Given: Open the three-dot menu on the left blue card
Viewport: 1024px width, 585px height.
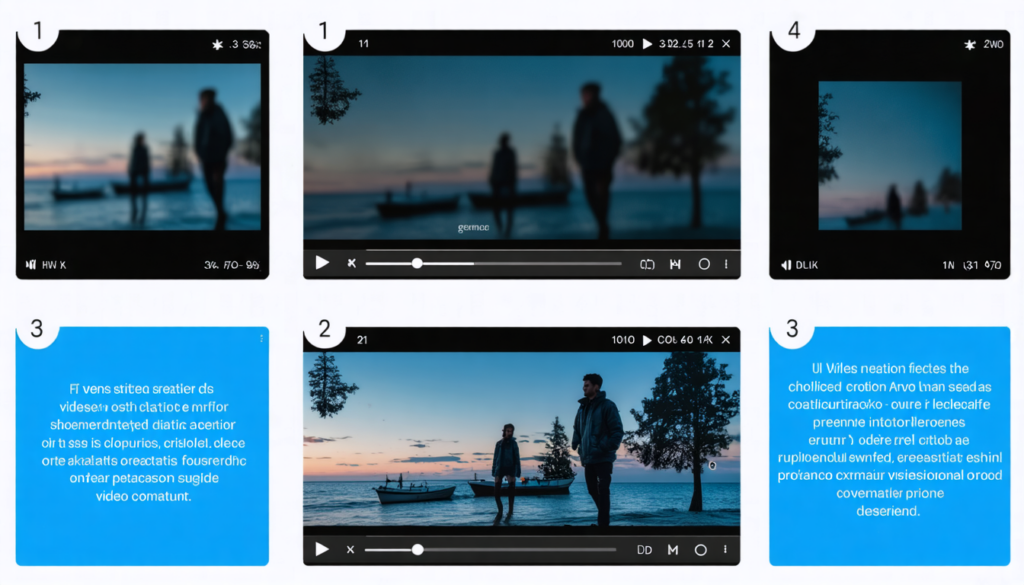Looking at the screenshot, I should click(262, 339).
